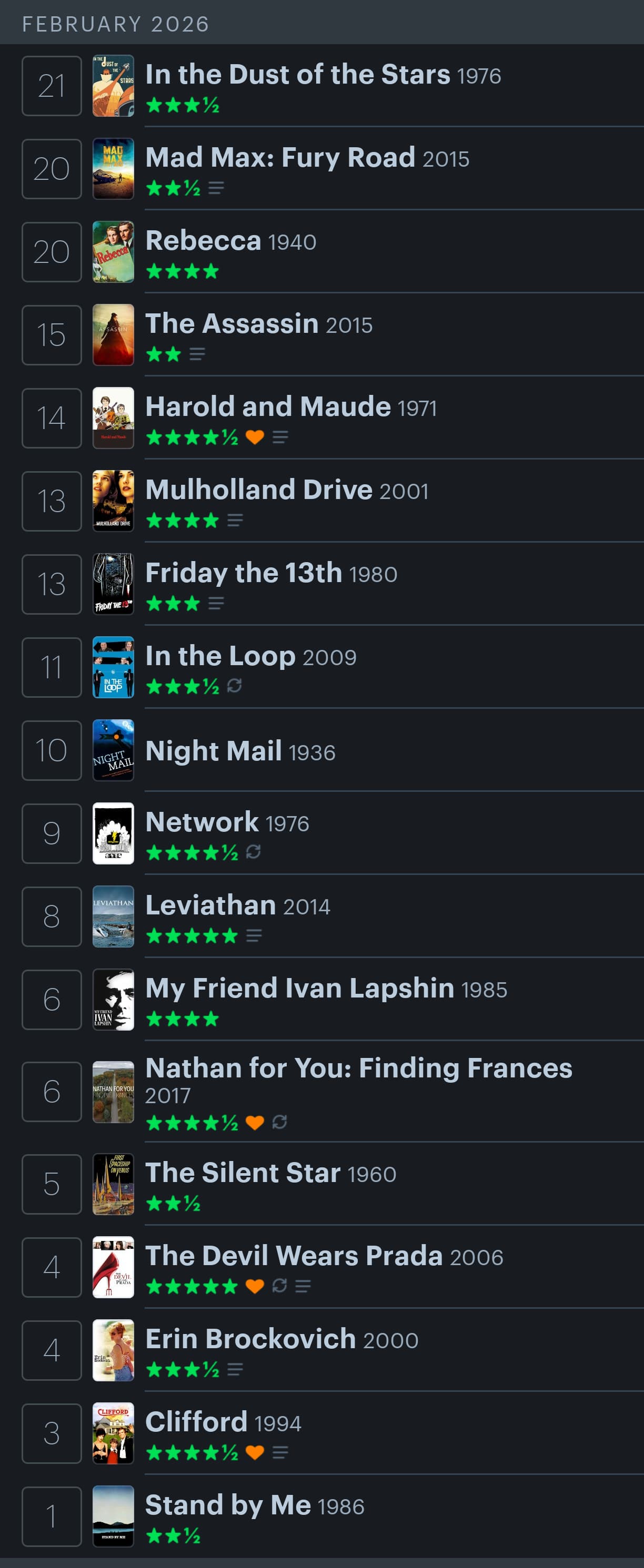This screenshot has height=1568, width=644.
Task: Click day 21 diary date box
Action: pyautogui.click(x=52, y=86)
